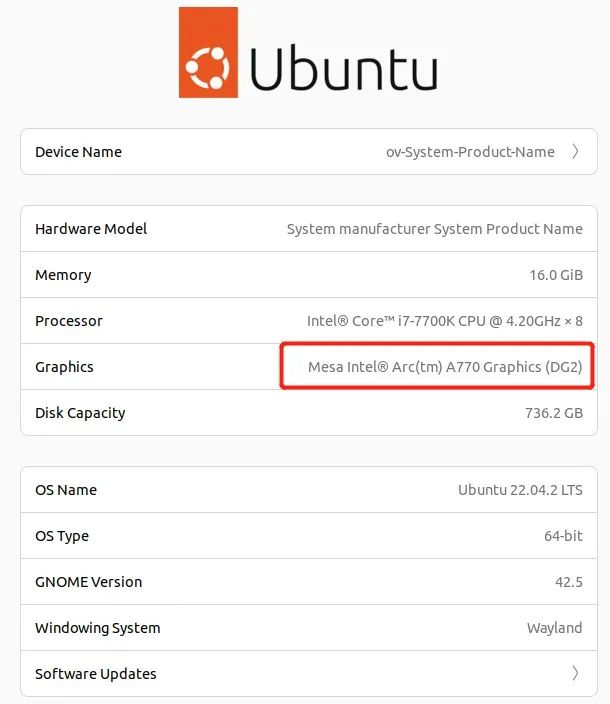The image size is (610, 704).
Task: Click the Disk Capacity row label
Action: (80, 413)
